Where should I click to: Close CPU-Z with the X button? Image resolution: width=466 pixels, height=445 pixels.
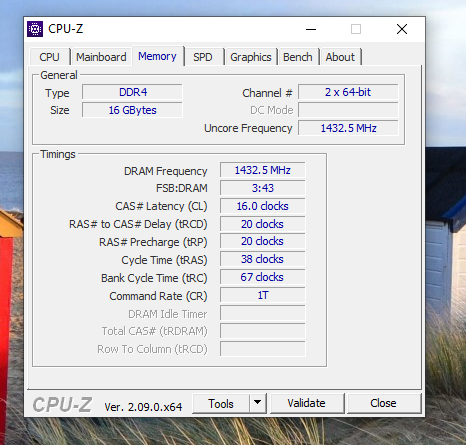tap(402, 29)
